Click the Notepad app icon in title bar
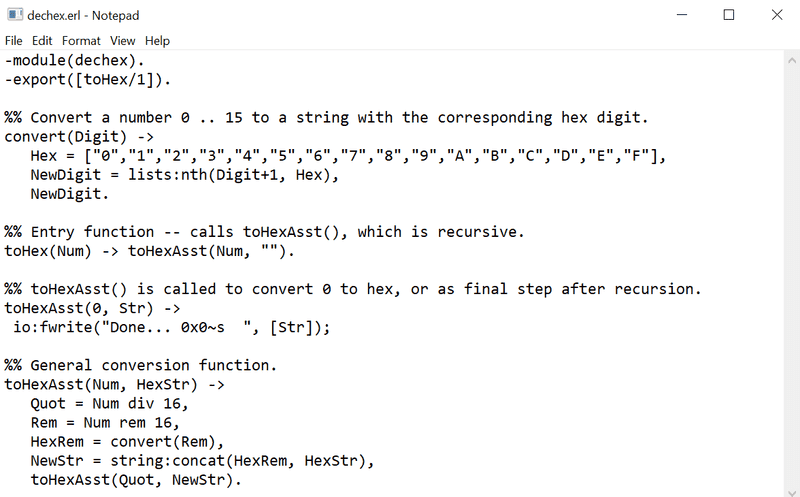800x497 pixels. tap(17, 15)
